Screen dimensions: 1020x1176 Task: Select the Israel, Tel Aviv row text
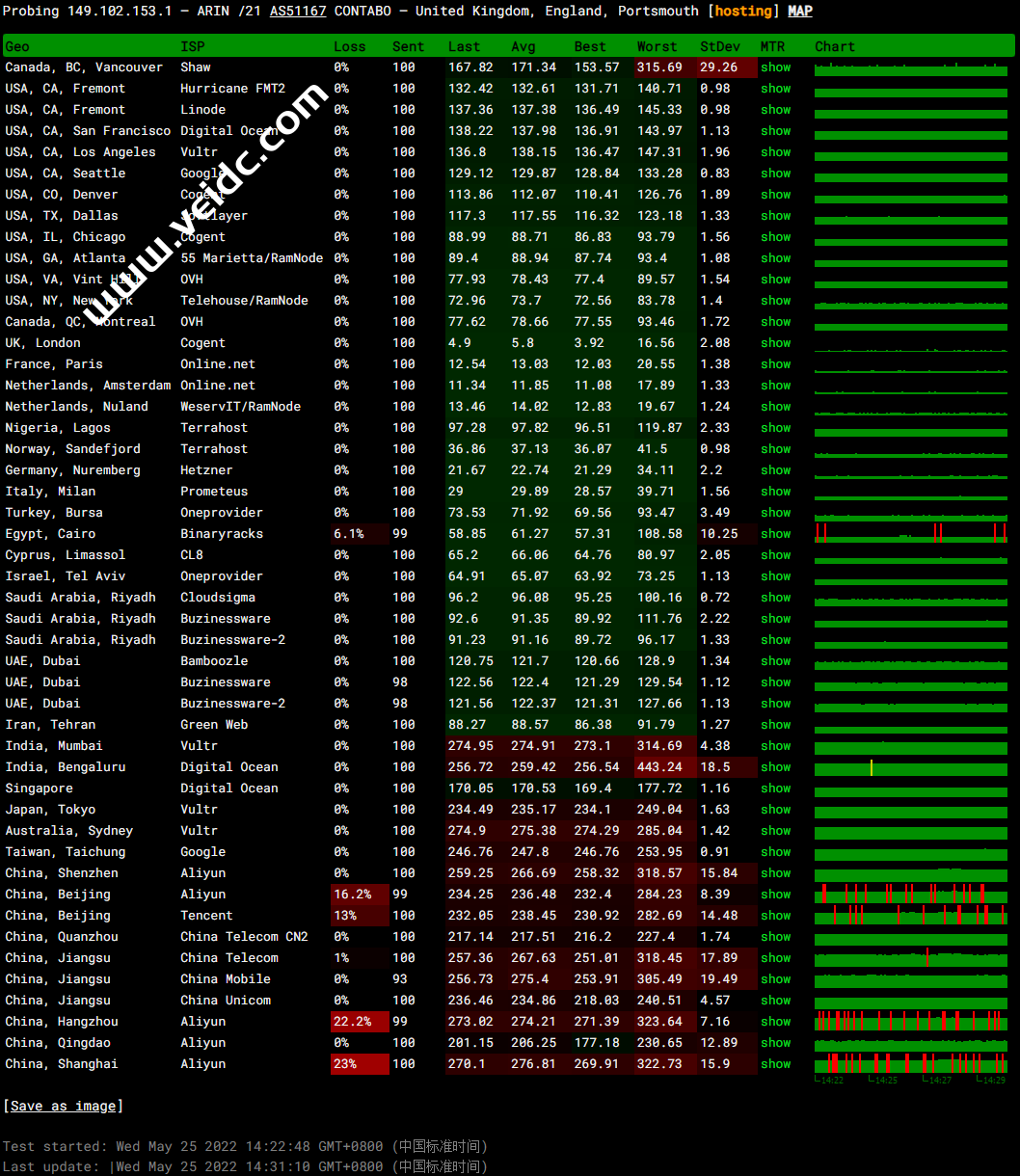pyautogui.click(x=66, y=576)
